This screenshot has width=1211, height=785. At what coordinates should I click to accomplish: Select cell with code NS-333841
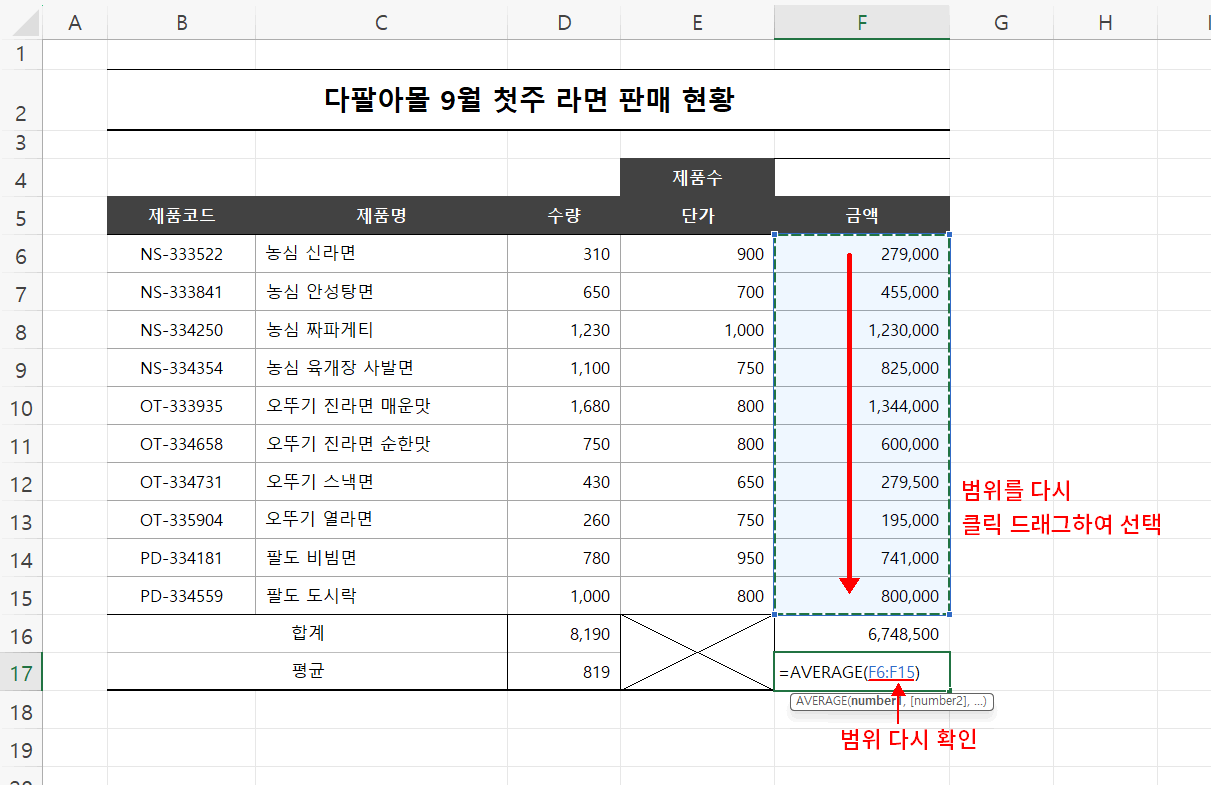click(181, 292)
